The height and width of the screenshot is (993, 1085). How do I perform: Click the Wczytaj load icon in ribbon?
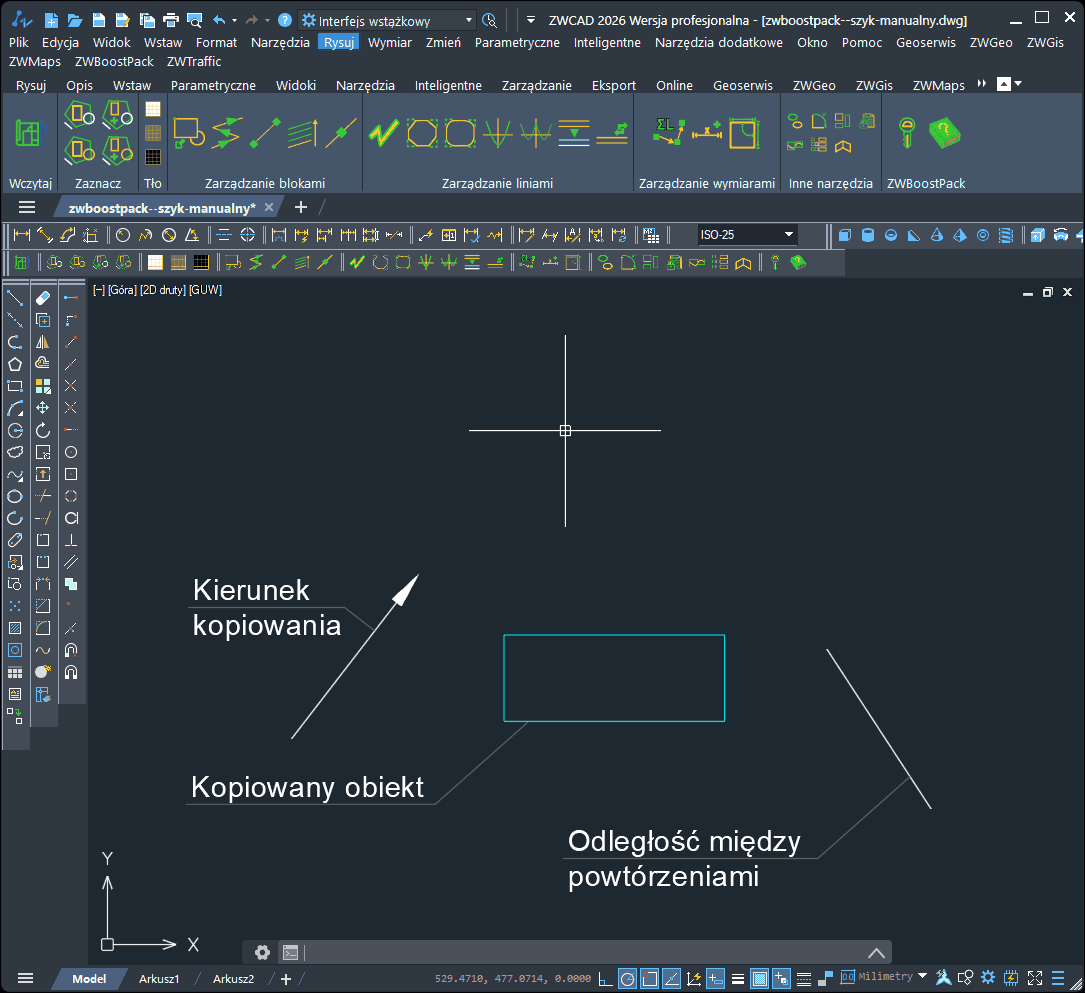(x=29, y=134)
